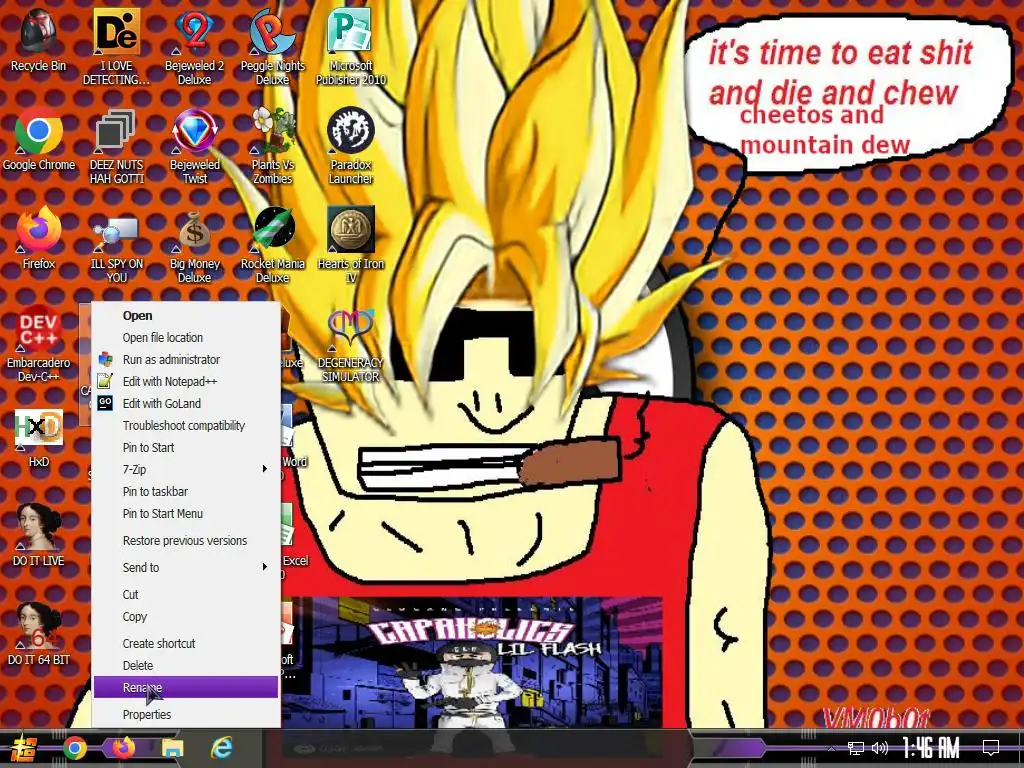Image resolution: width=1024 pixels, height=768 pixels.
Task: Launch Rocket Mania Deluxe shortcut
Action: pyautogui.click(x=272, y=246)
